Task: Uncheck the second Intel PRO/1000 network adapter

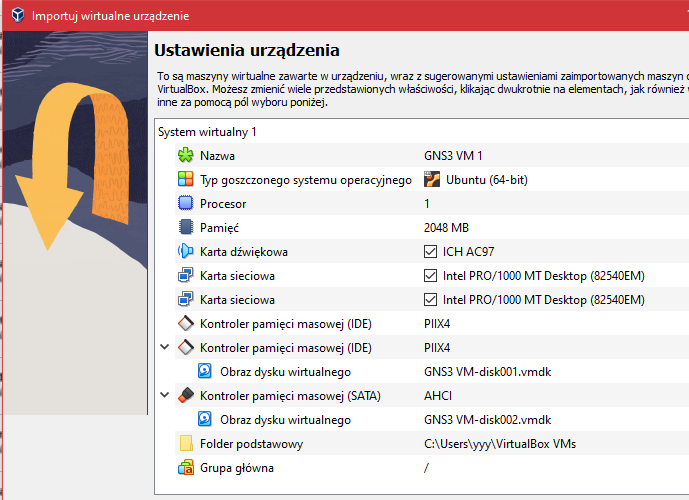Action: click(431, 299)
